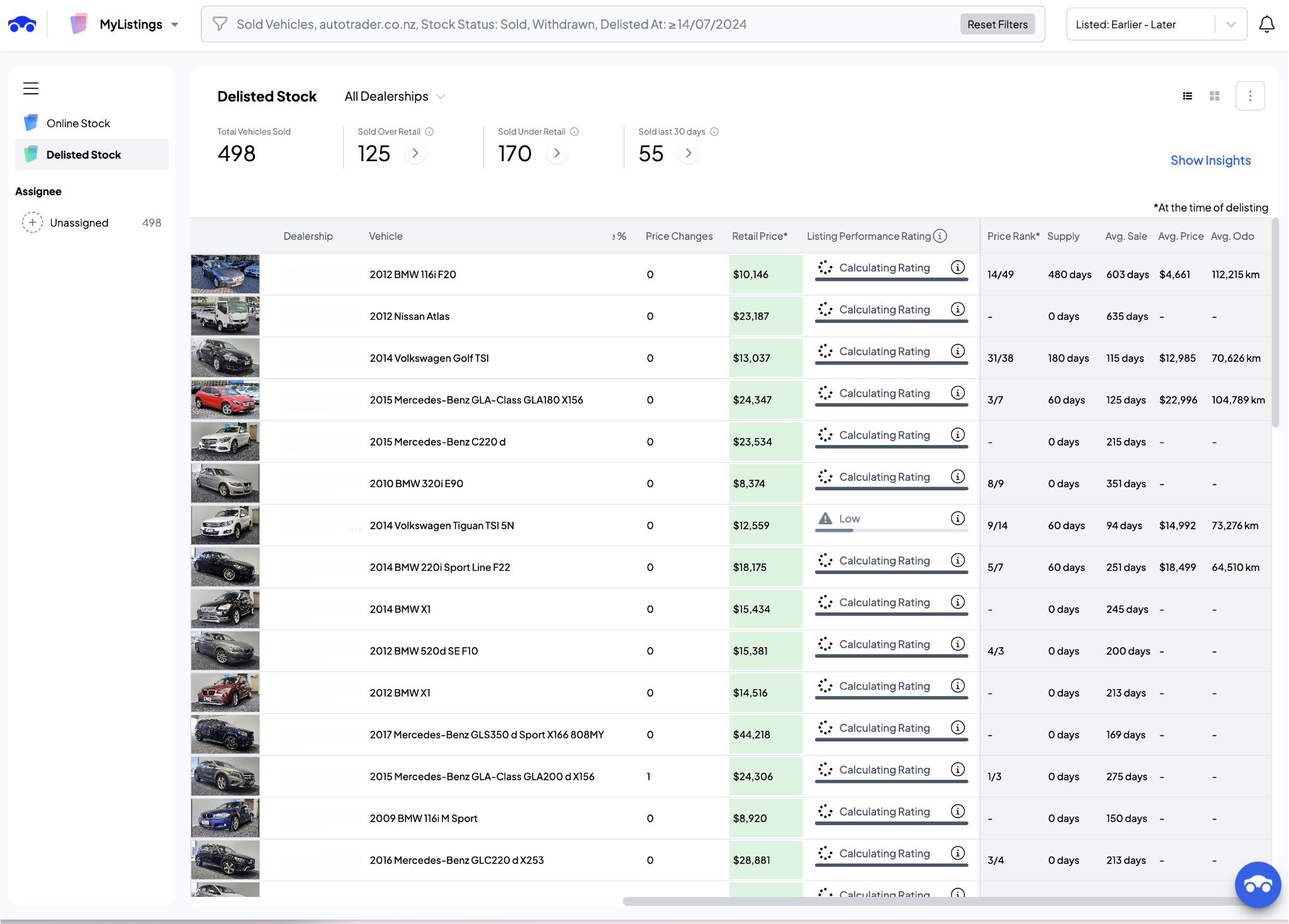This screenshot has height=924, width=1289.
Task: Click the filter funnel icon
Action: click(220, 25)
